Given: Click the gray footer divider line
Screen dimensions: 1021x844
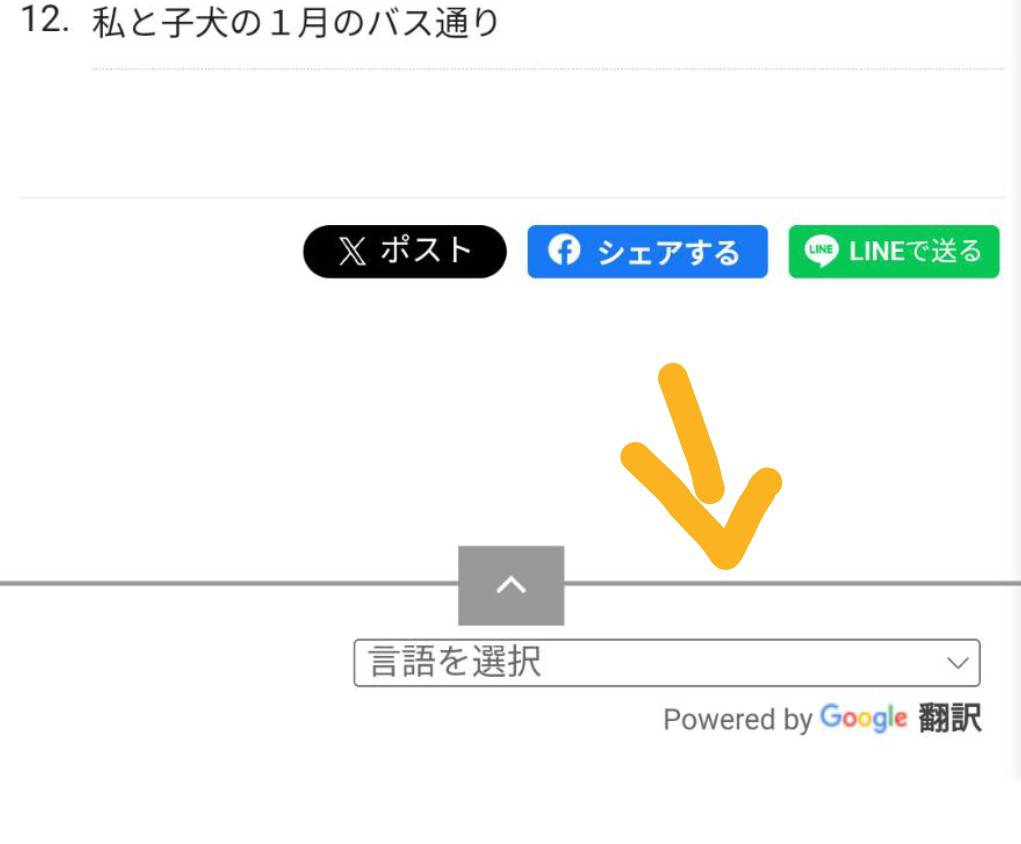Looking at the screenshot, I should pos(250,582).
